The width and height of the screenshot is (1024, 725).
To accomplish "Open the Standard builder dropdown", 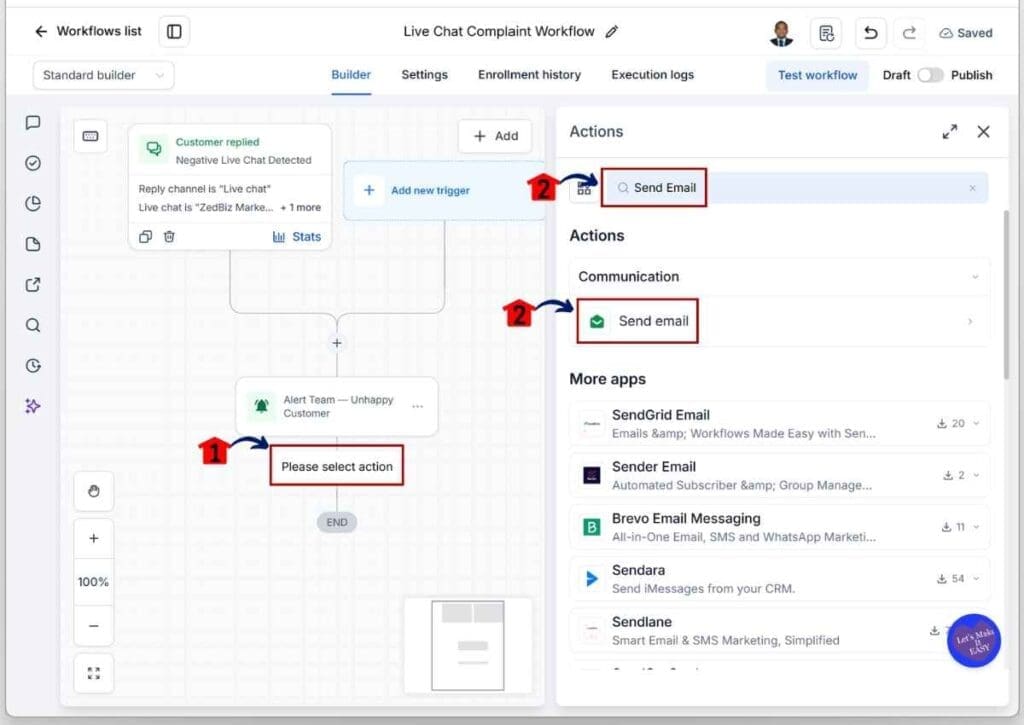I will (103, 75).
